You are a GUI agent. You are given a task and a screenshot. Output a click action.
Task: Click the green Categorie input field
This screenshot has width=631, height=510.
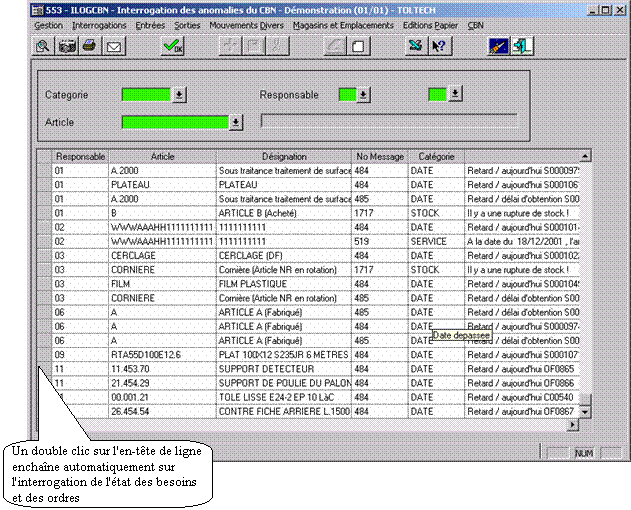click(x=146, y=95)
